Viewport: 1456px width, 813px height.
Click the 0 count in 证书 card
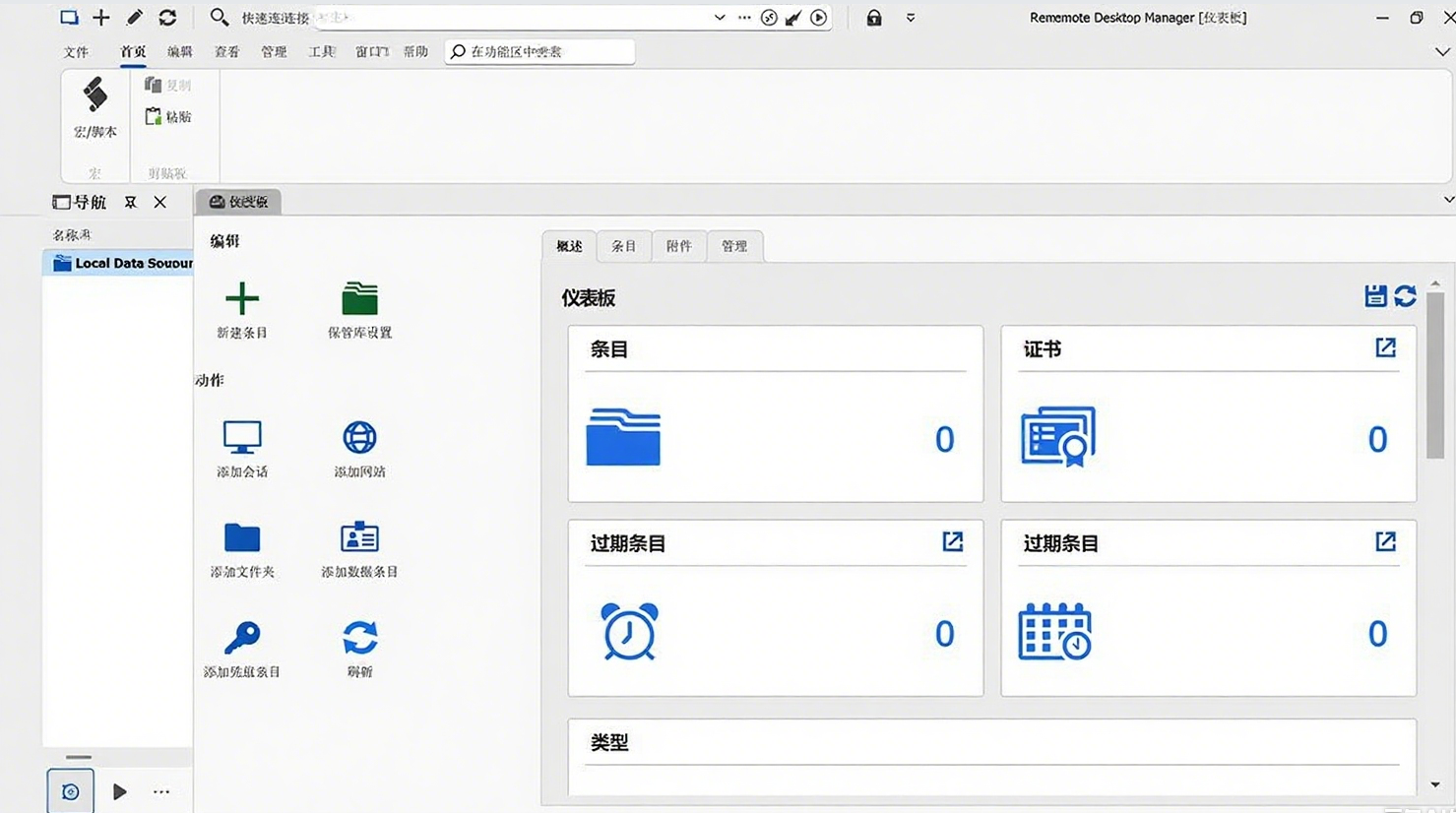pos(1378,439)
